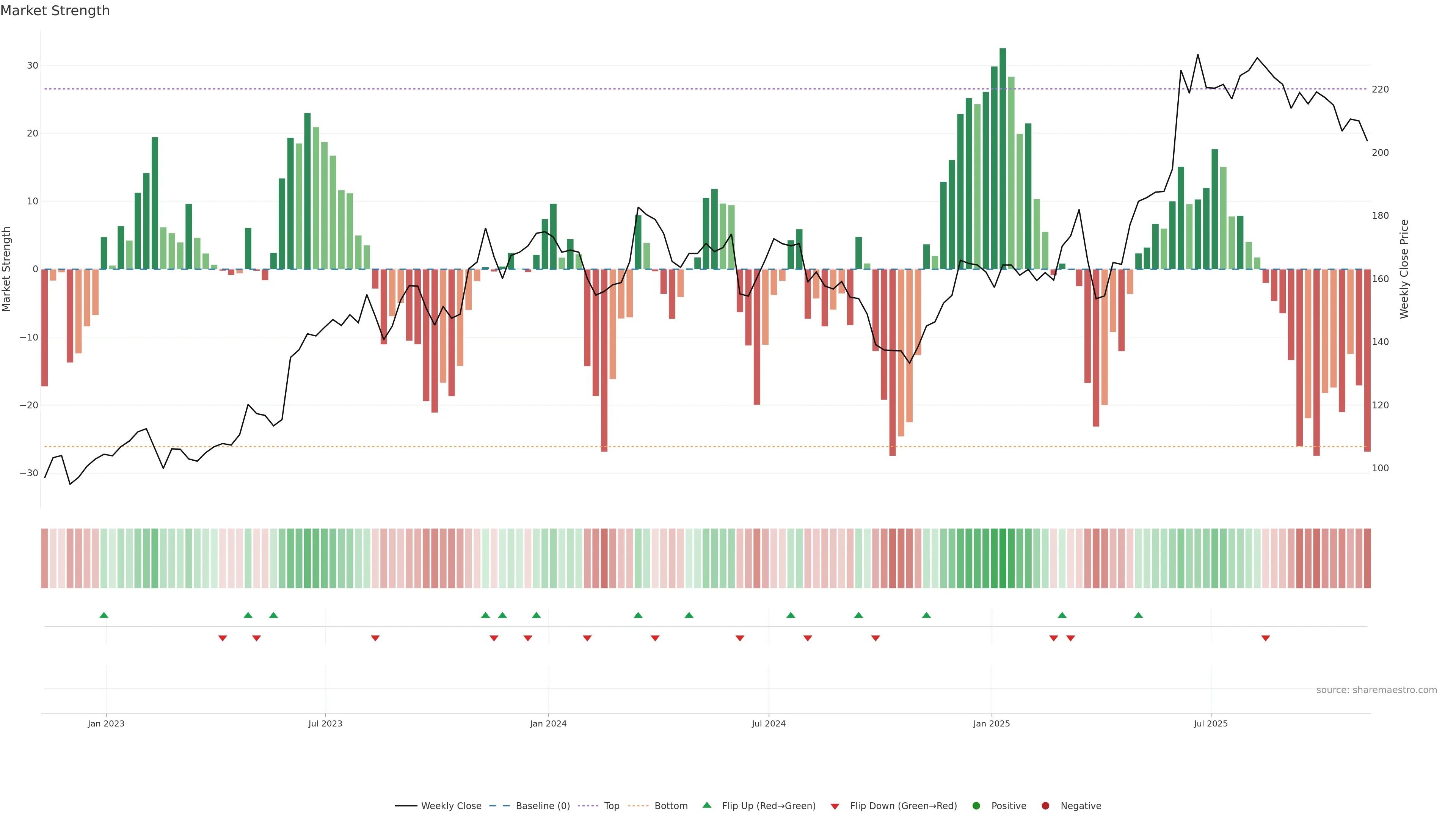Click the Negative red circle legend icon
The width and height of the screenshot is (1456, 819).
[1045, 806]
